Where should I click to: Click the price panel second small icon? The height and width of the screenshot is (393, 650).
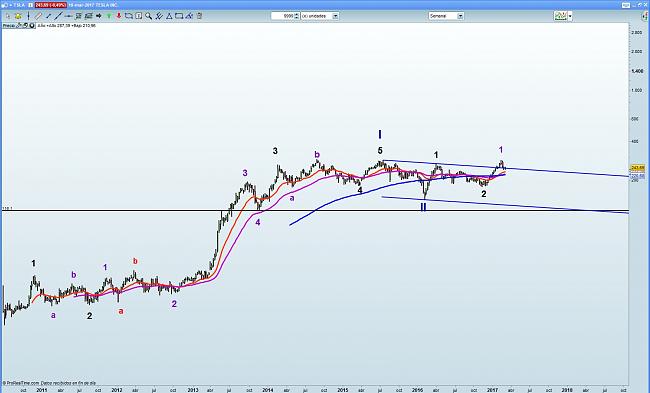pos(26,26)
